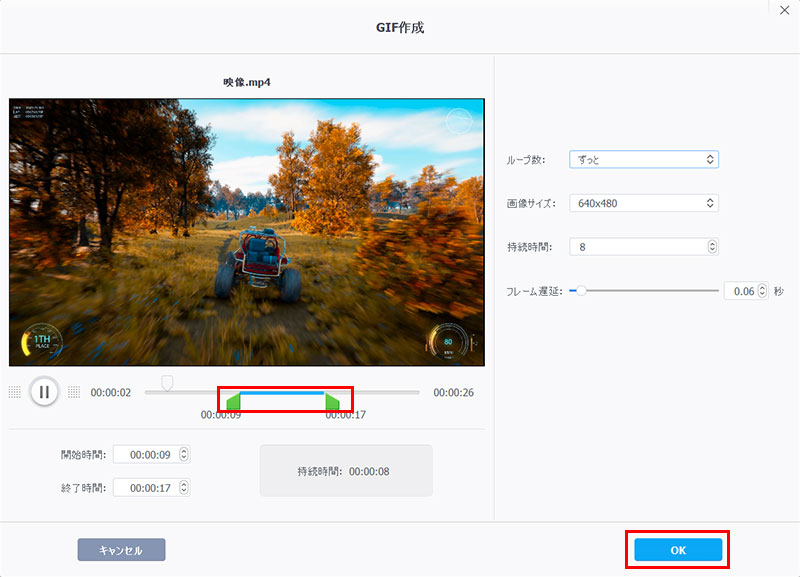Click the current time 00:00:02 label
Viewport: 800px width, 577px height.
click(111, 392)
